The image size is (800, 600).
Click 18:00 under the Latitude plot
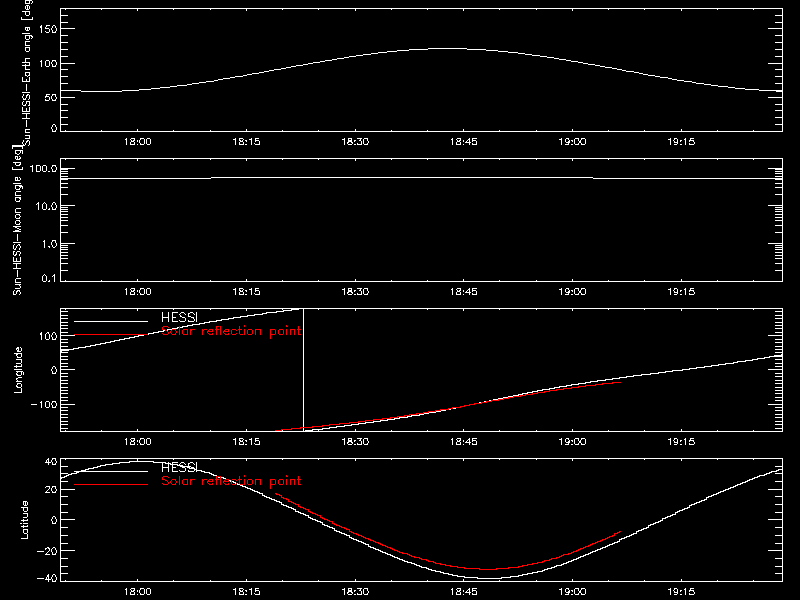click(138, 592)
